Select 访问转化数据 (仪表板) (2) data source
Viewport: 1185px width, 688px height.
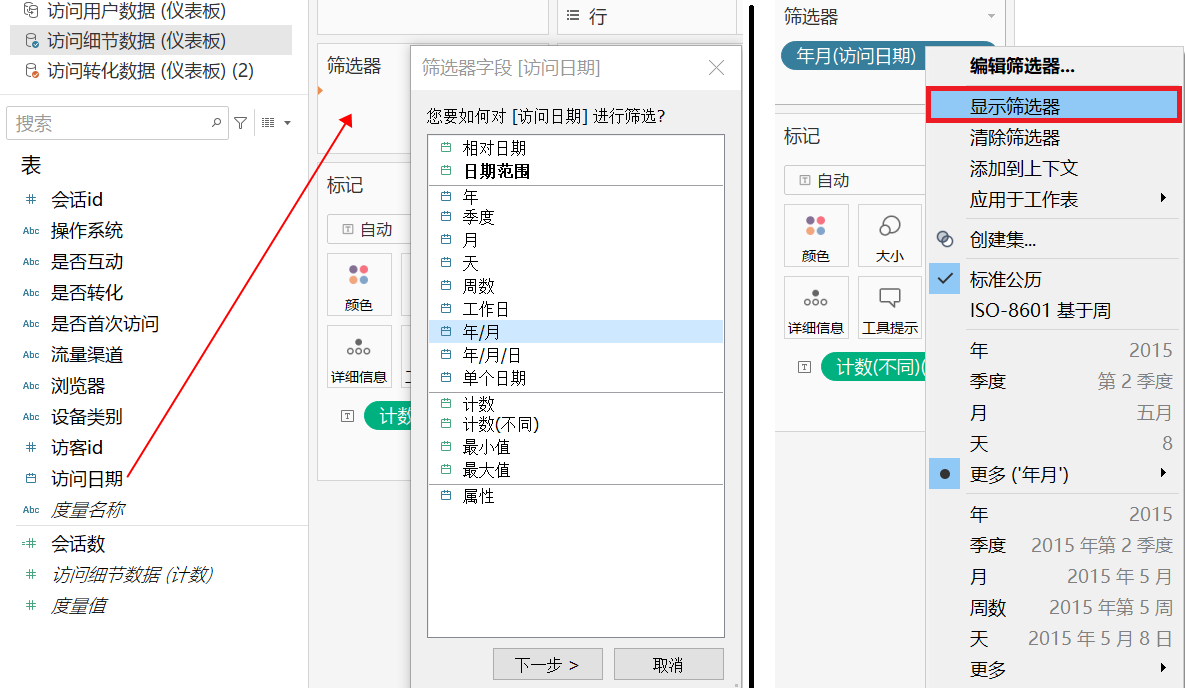[x=150, y=70]
